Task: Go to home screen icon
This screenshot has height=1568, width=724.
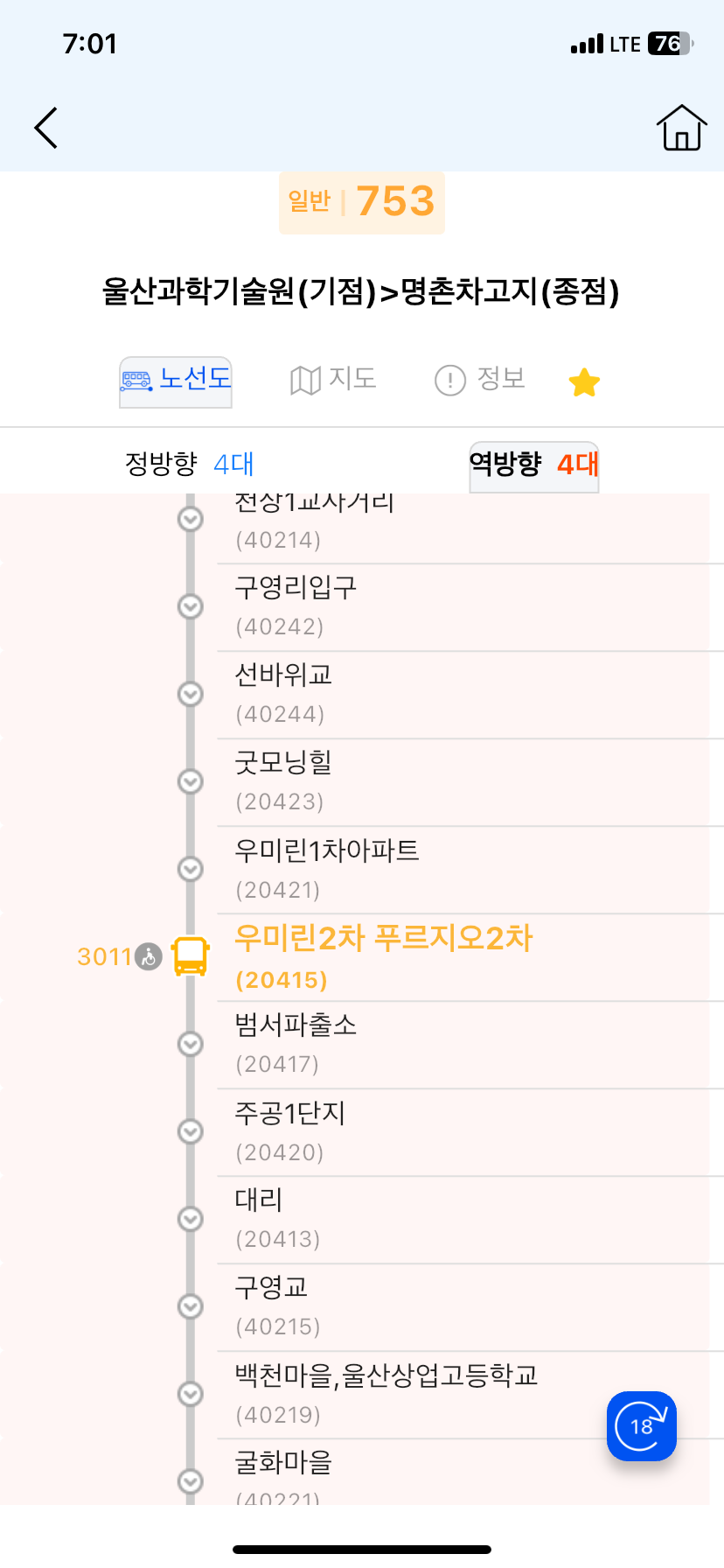Action: click(681, 128)
